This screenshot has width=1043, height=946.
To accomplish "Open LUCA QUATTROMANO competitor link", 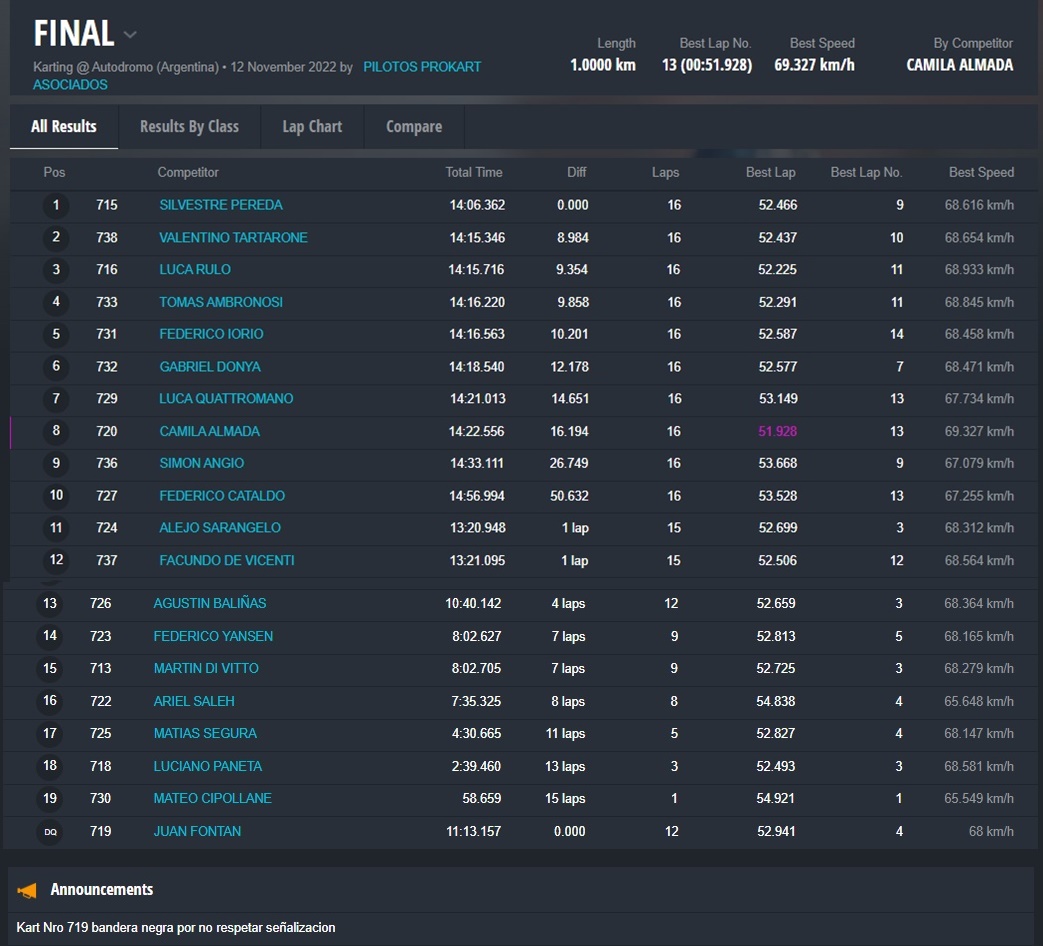I will tap(226, 399).
